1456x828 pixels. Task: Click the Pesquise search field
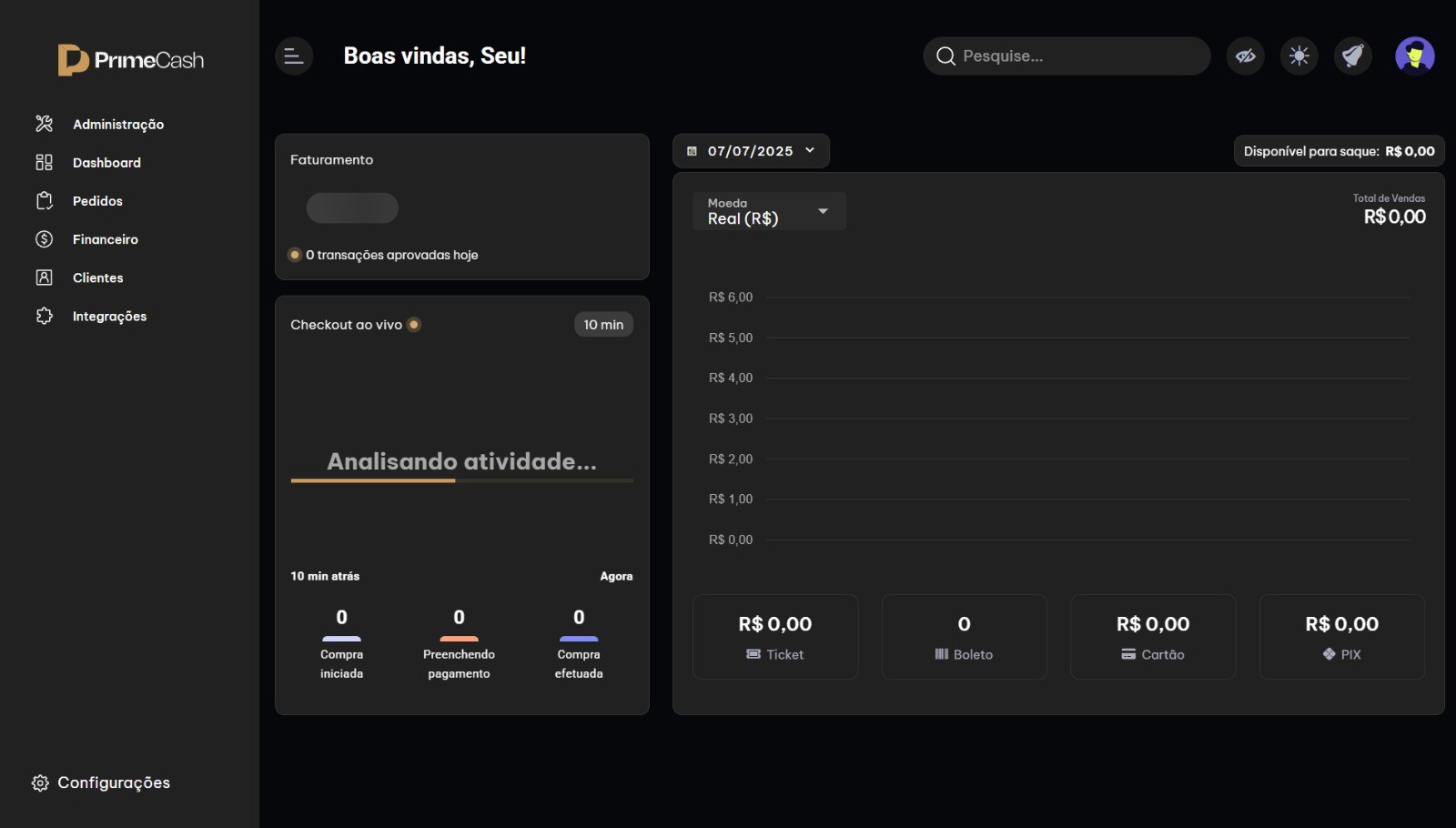(1065, 56)
